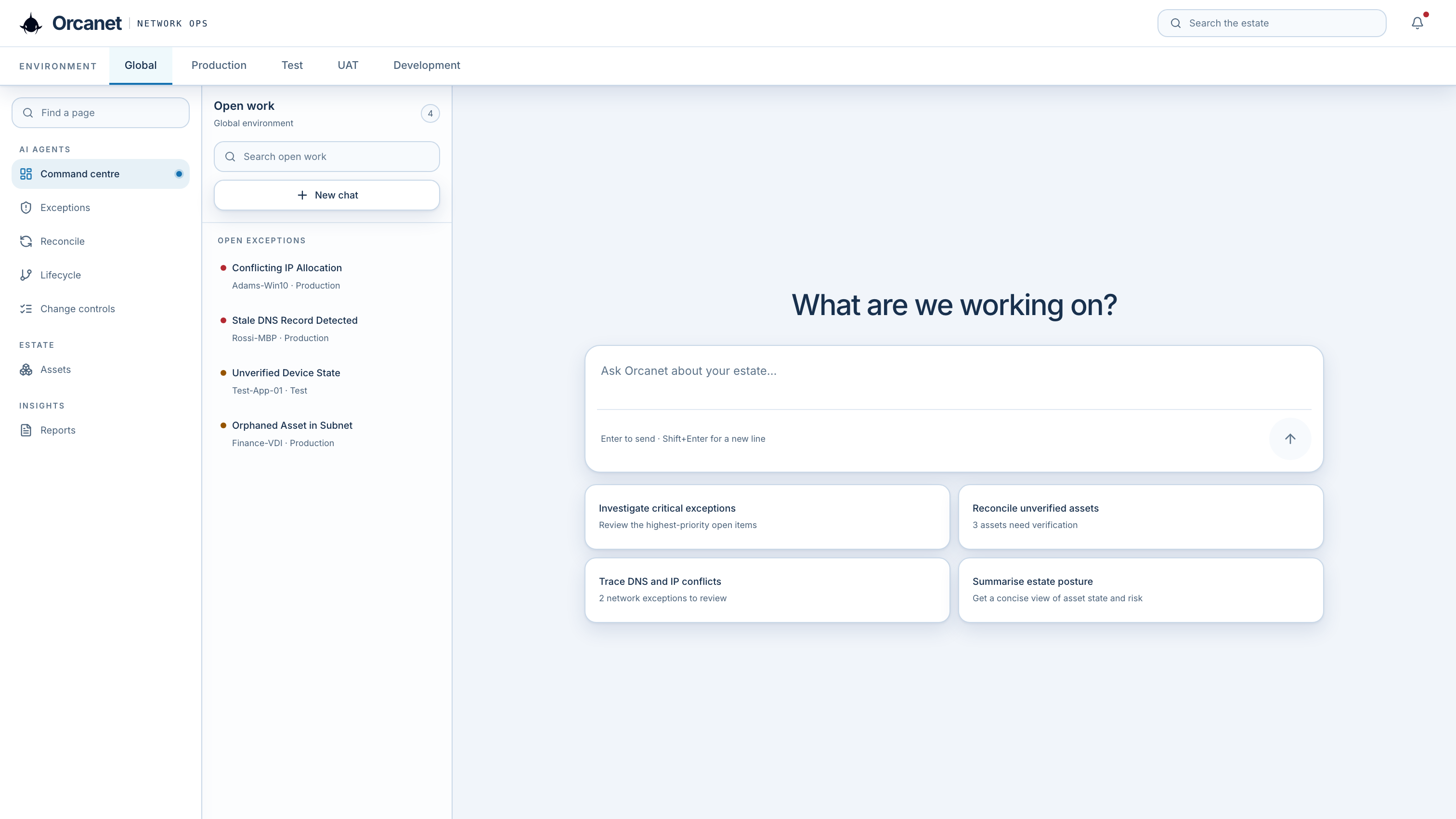
Task: Click the Change controls checklist icon
Action: click(26, 309)
